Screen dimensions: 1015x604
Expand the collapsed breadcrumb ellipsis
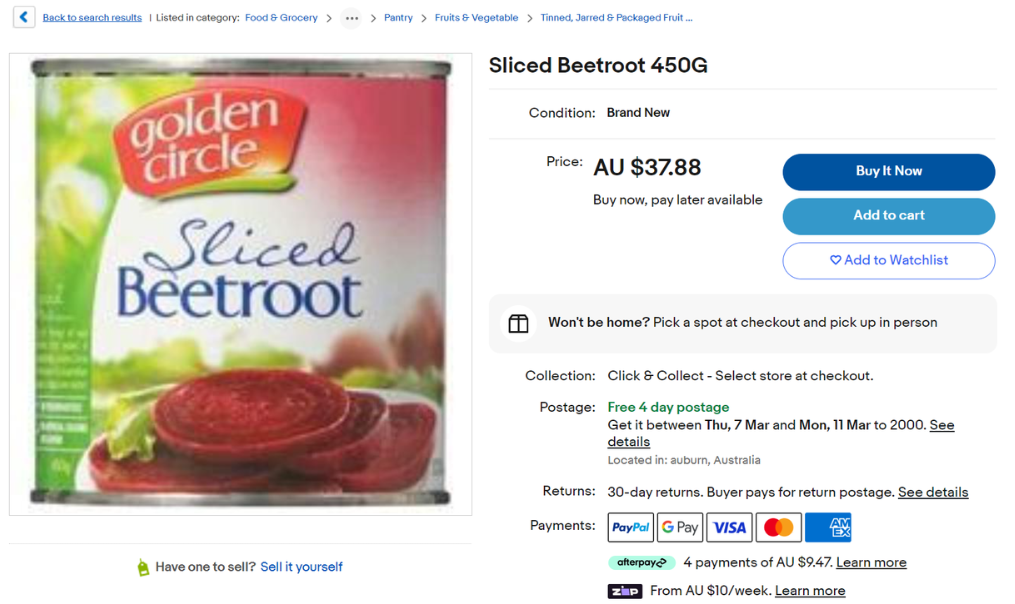[x=351, y=18]
